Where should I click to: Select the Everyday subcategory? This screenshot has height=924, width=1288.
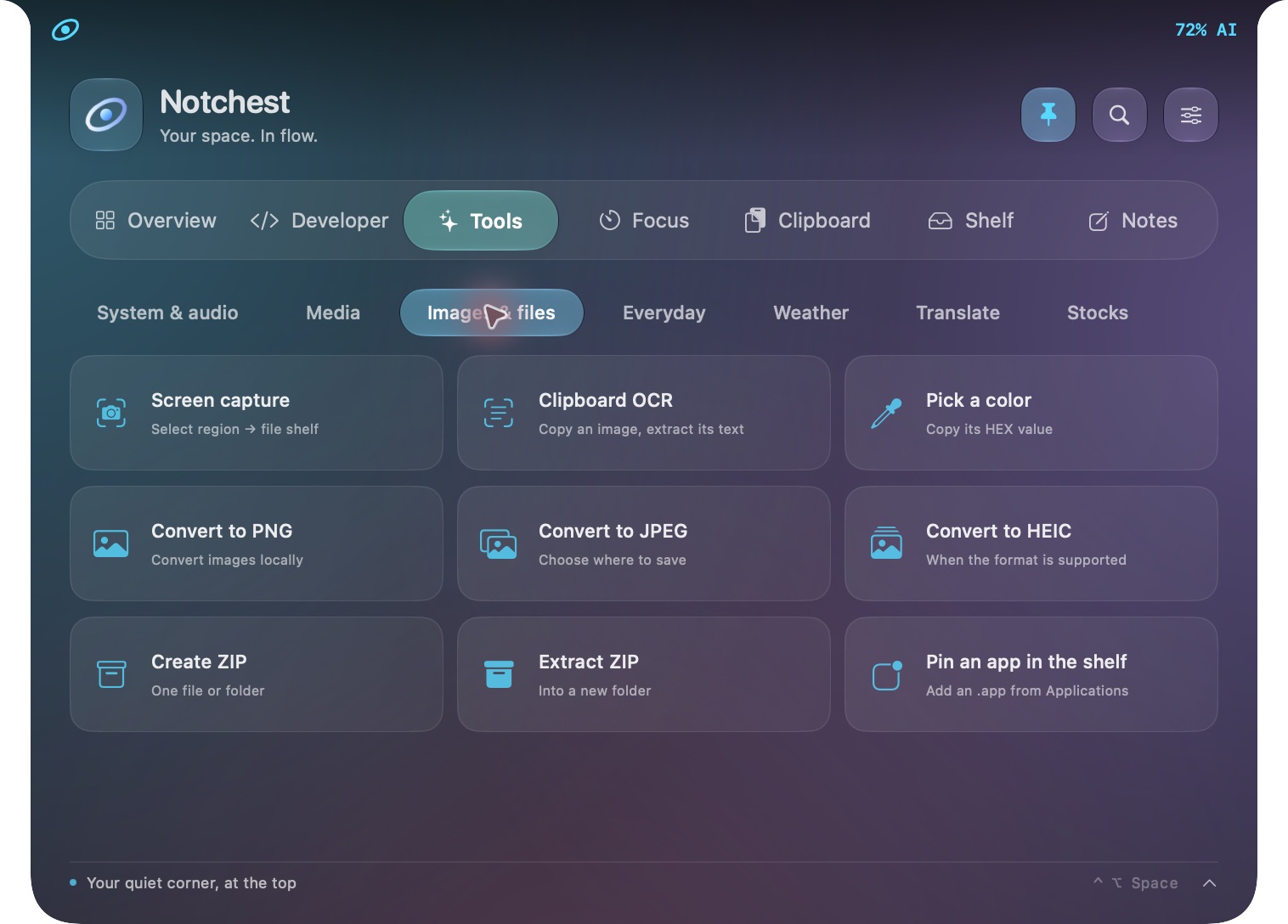click(x=664, y=313)
